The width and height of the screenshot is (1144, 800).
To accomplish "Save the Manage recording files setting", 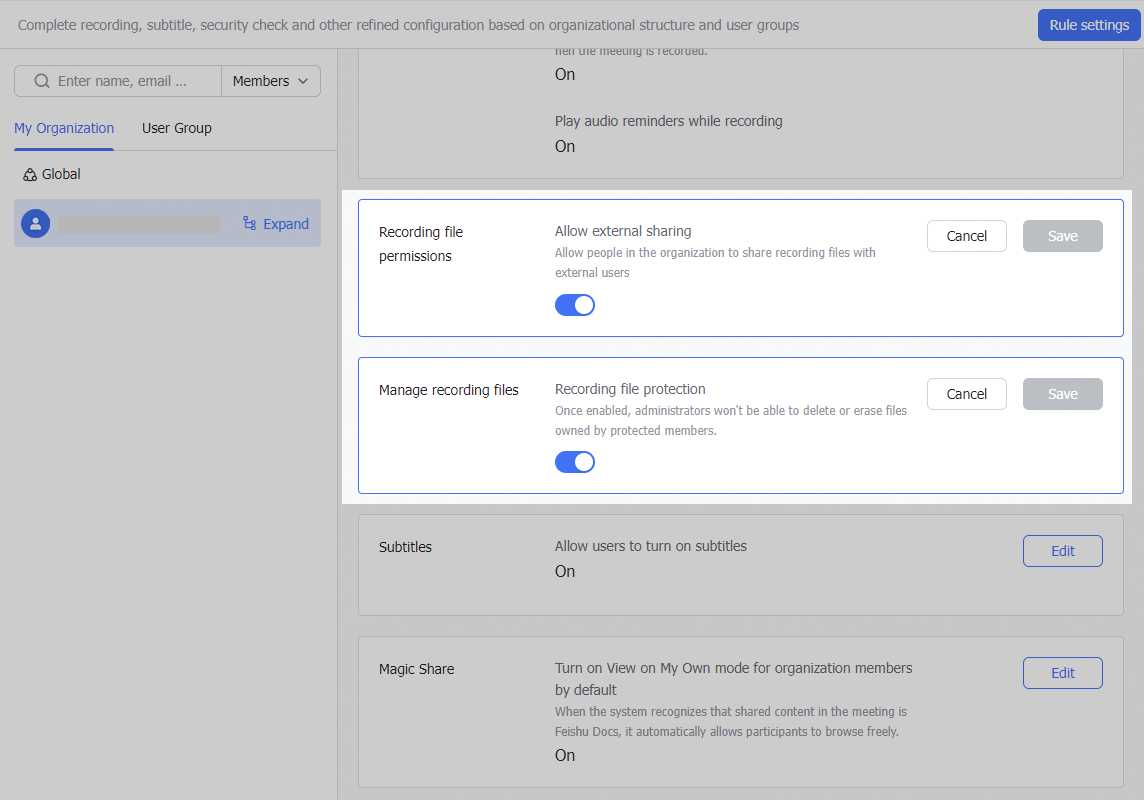I will 1062,394.
